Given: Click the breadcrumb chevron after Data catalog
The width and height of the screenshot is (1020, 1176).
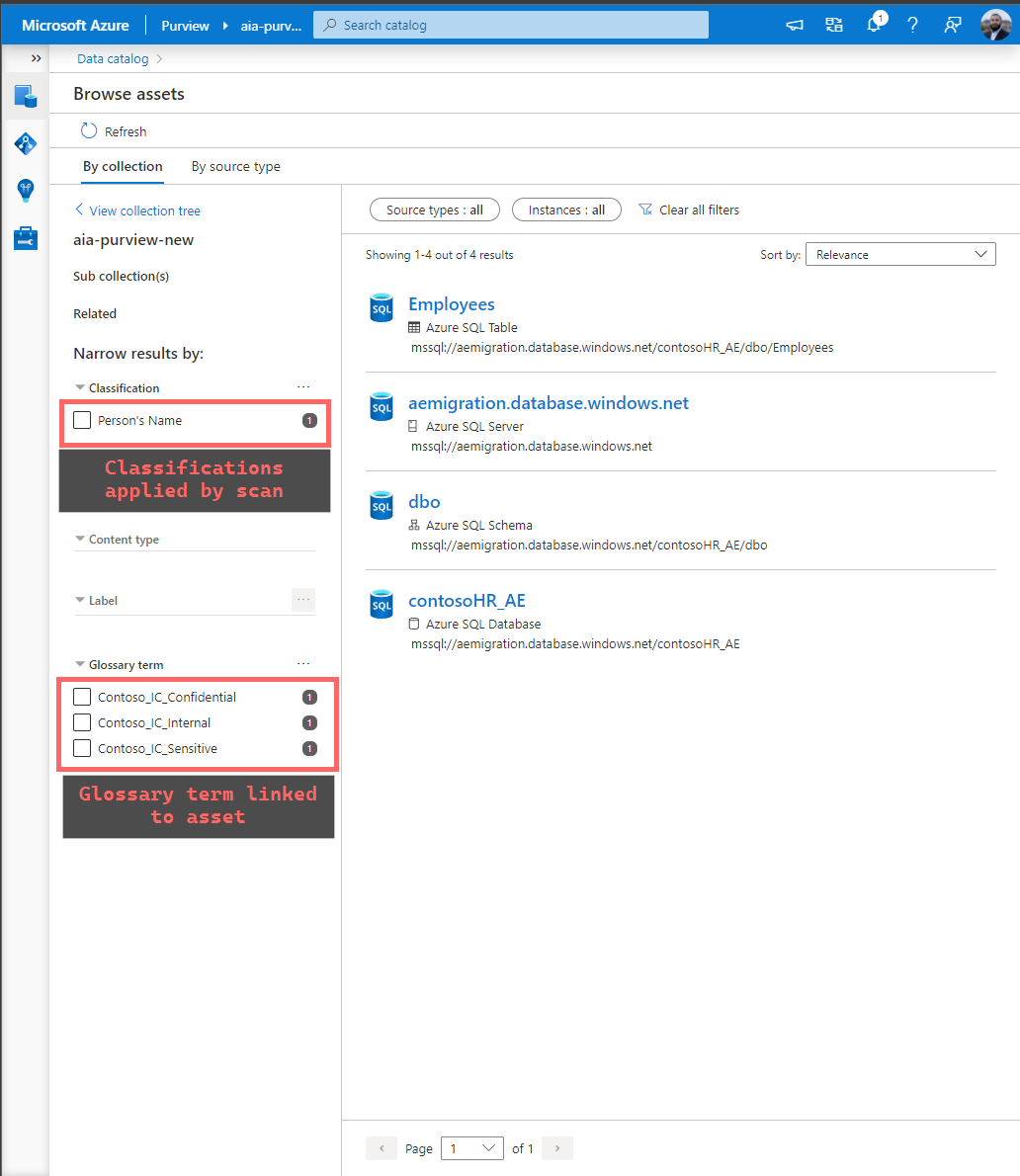Looking at the screenshot, I should click(x=159, y=58).
